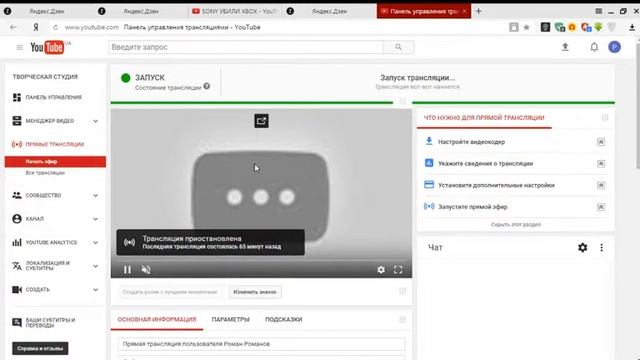
Task: Collapse the 'Укажите сведения о трансляции' item
Action: (601, 164)
